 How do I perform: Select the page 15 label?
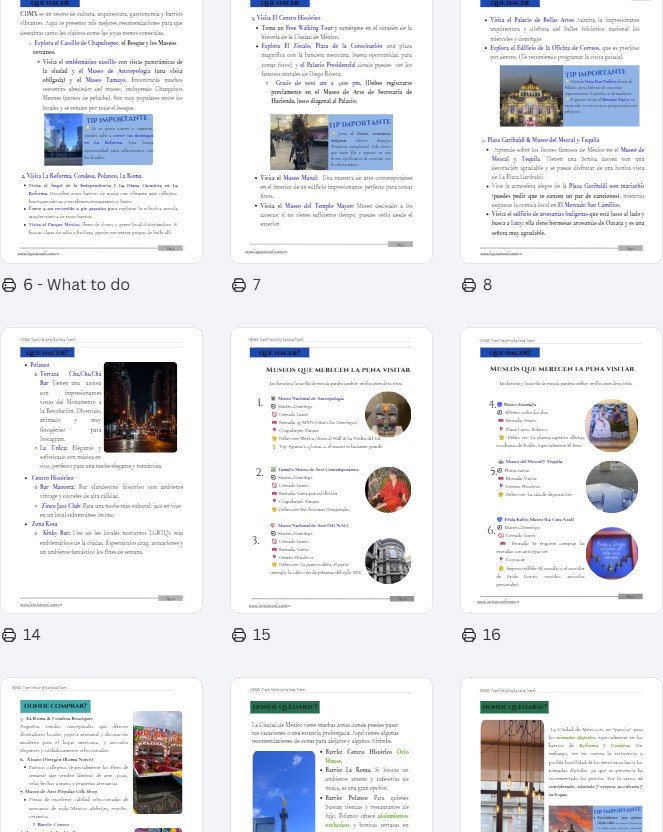coord(261,635)
